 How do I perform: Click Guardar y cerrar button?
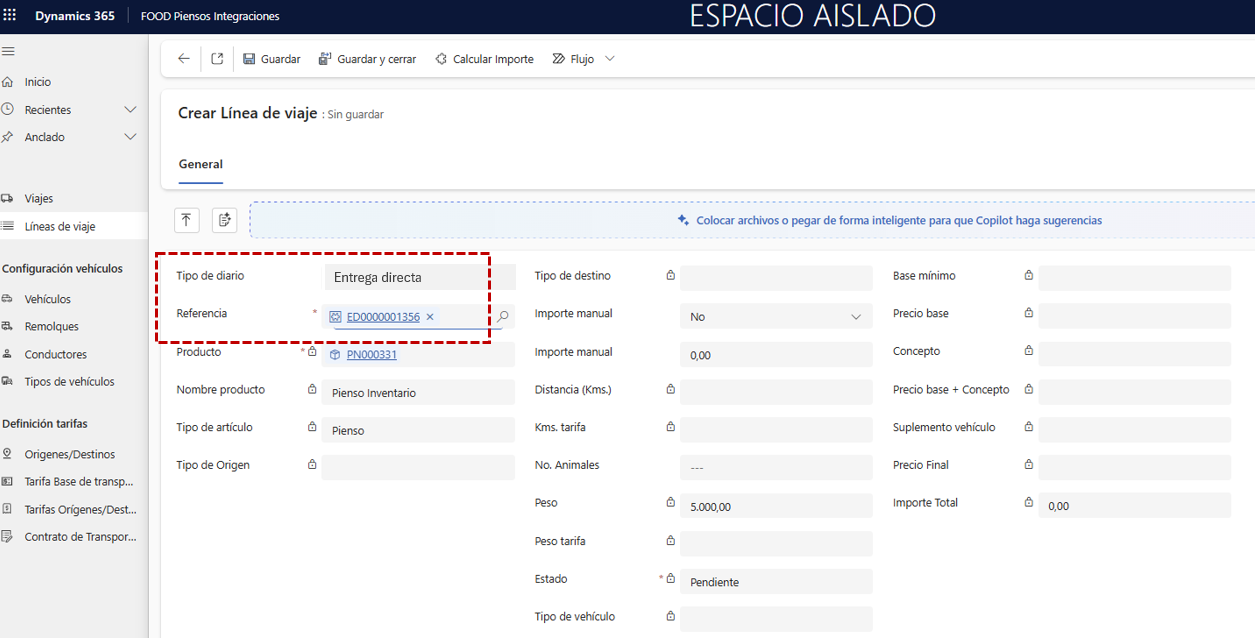(367, 59)
